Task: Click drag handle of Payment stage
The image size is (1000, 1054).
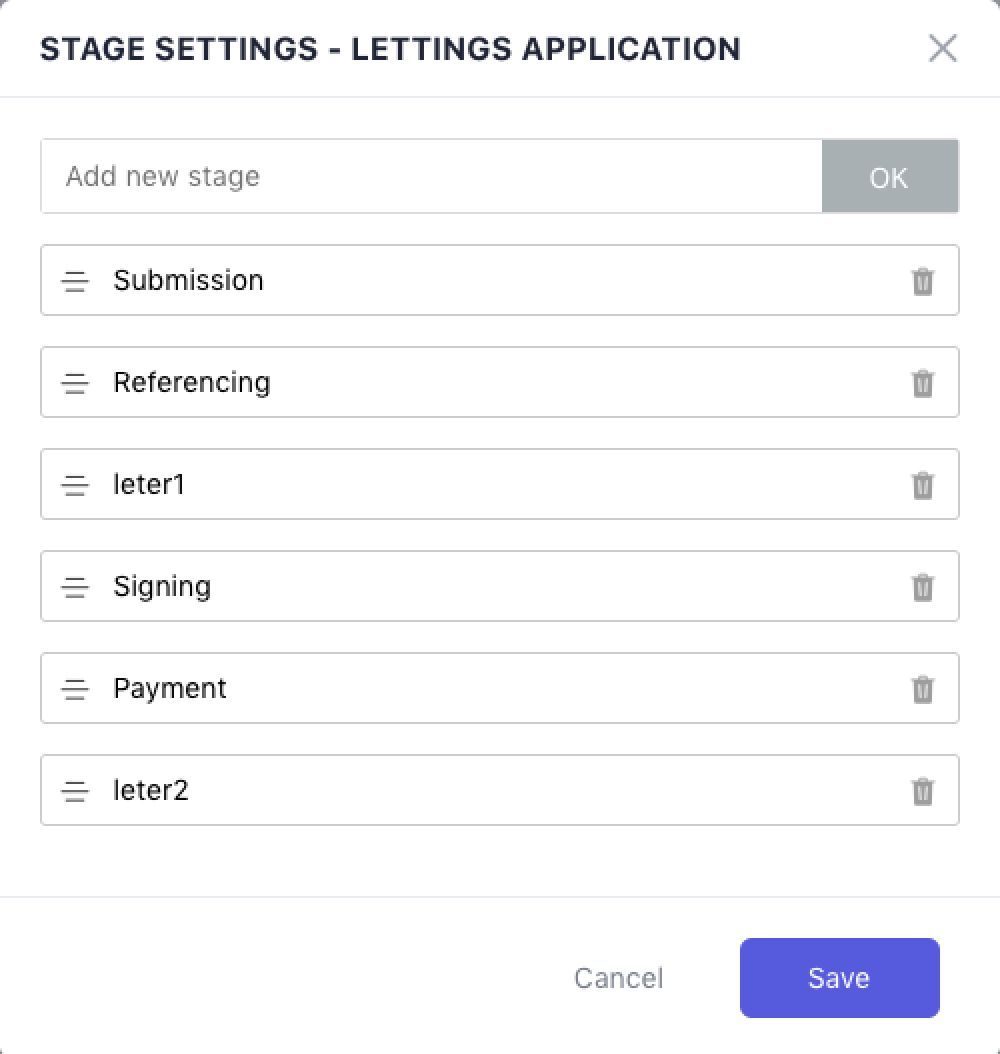Action: 75,689
